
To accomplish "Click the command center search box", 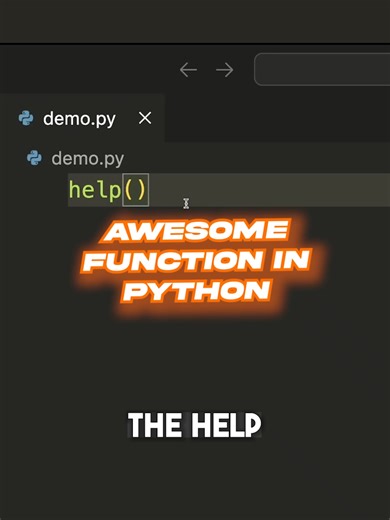I will tap(322, 69).
